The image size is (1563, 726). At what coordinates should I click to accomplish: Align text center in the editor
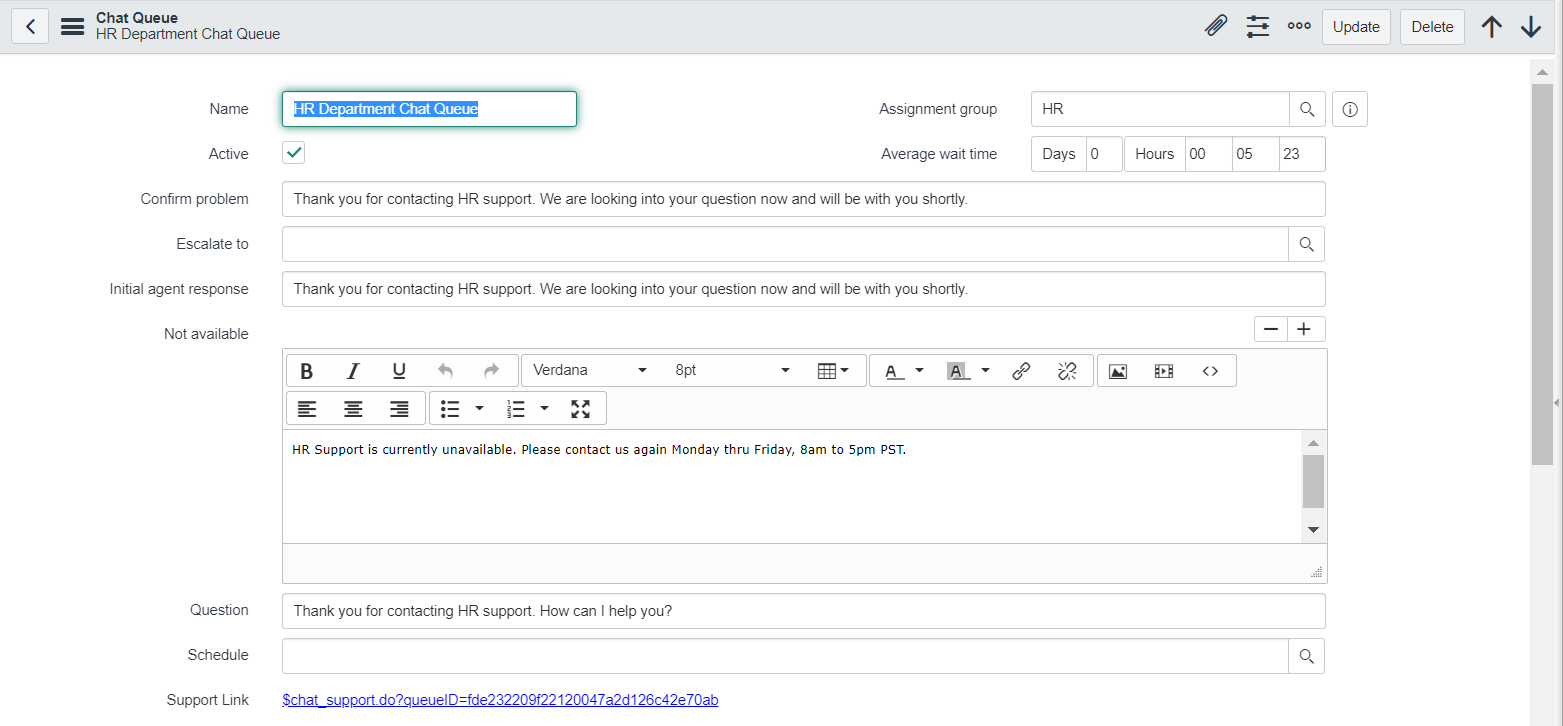click(x=353, y=409)
